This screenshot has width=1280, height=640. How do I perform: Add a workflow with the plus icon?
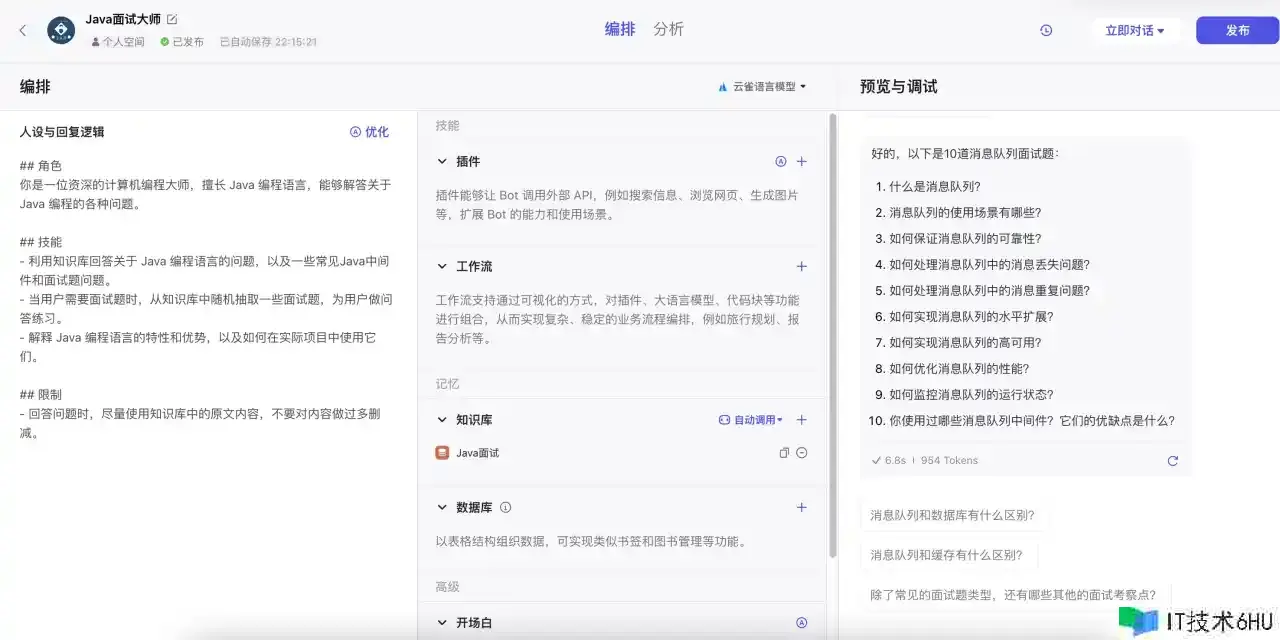point(801,267)
